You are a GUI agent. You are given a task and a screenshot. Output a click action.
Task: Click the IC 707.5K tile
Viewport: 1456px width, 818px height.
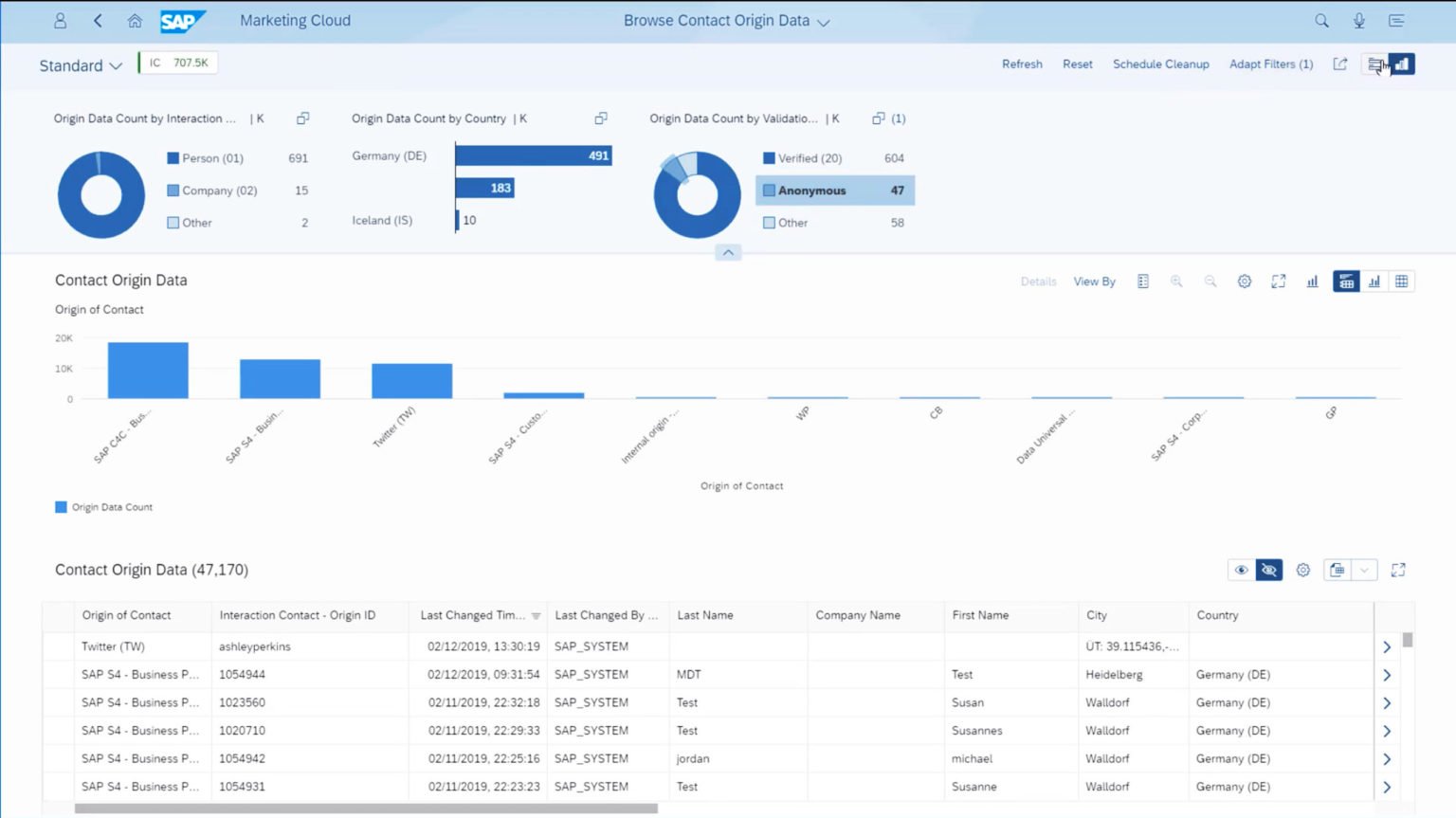178,63
